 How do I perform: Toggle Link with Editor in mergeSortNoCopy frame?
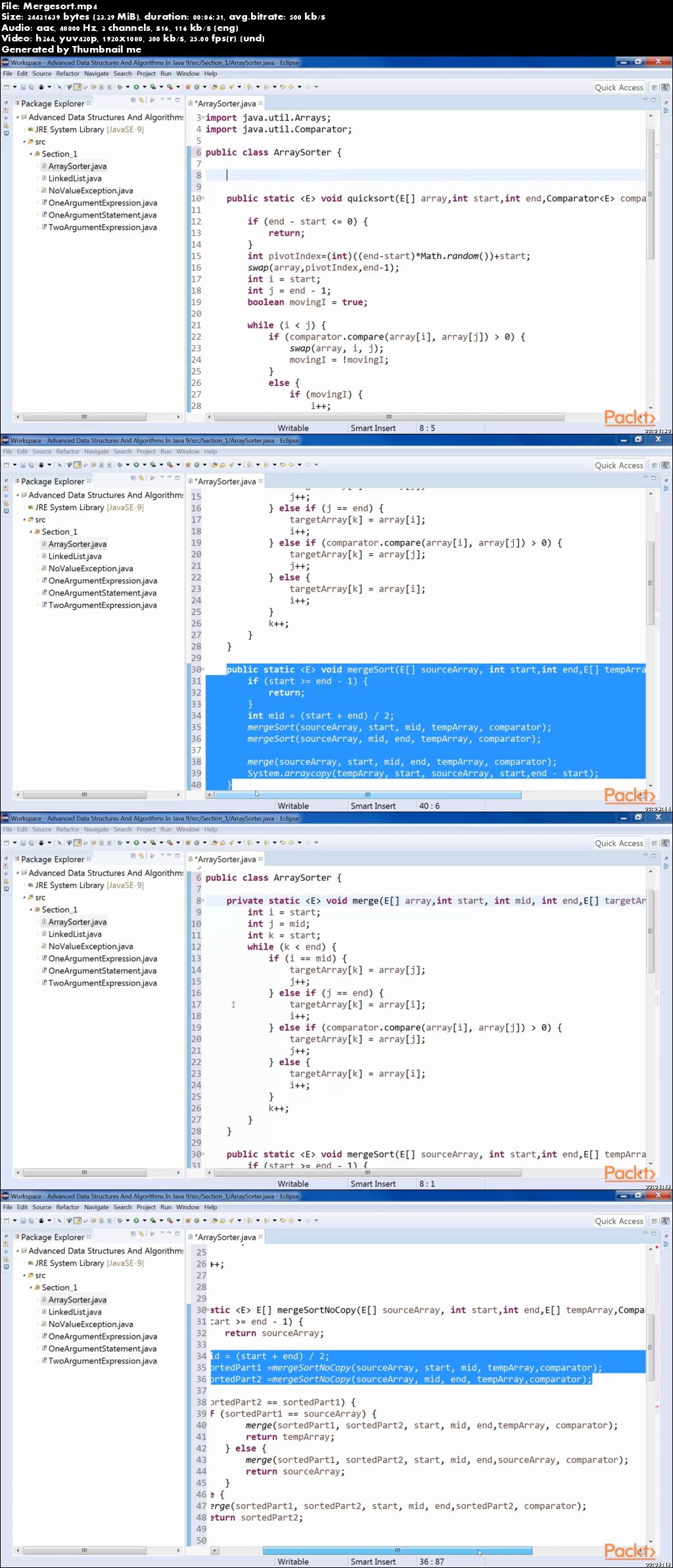tap(141, 1234)
